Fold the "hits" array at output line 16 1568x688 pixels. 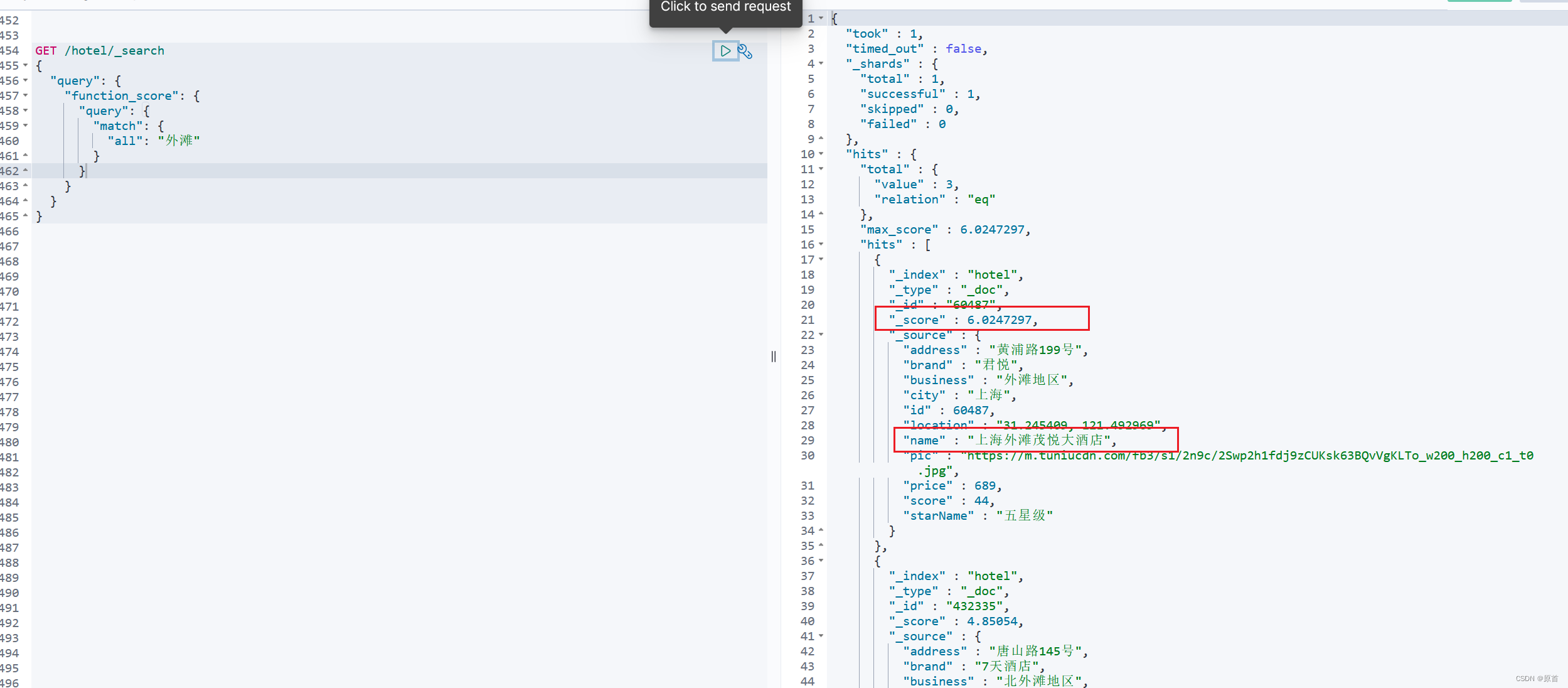tap(821, 244)
